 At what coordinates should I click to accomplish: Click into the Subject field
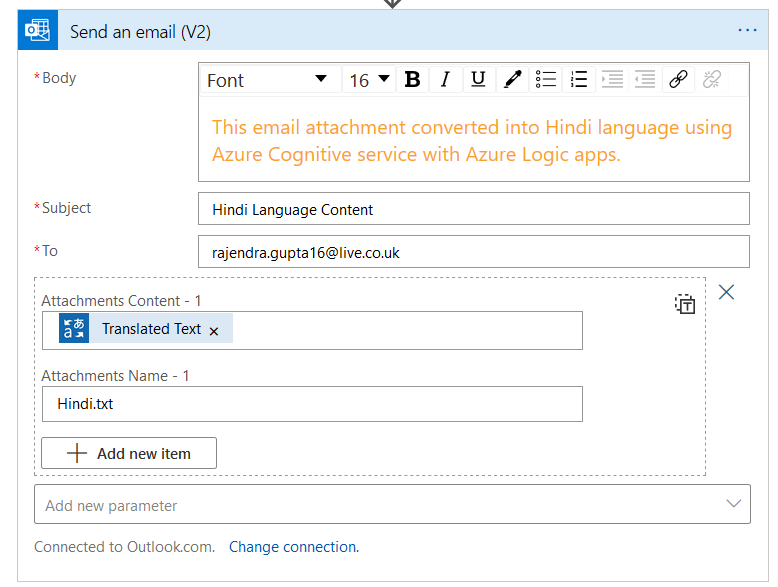[473, 209]
